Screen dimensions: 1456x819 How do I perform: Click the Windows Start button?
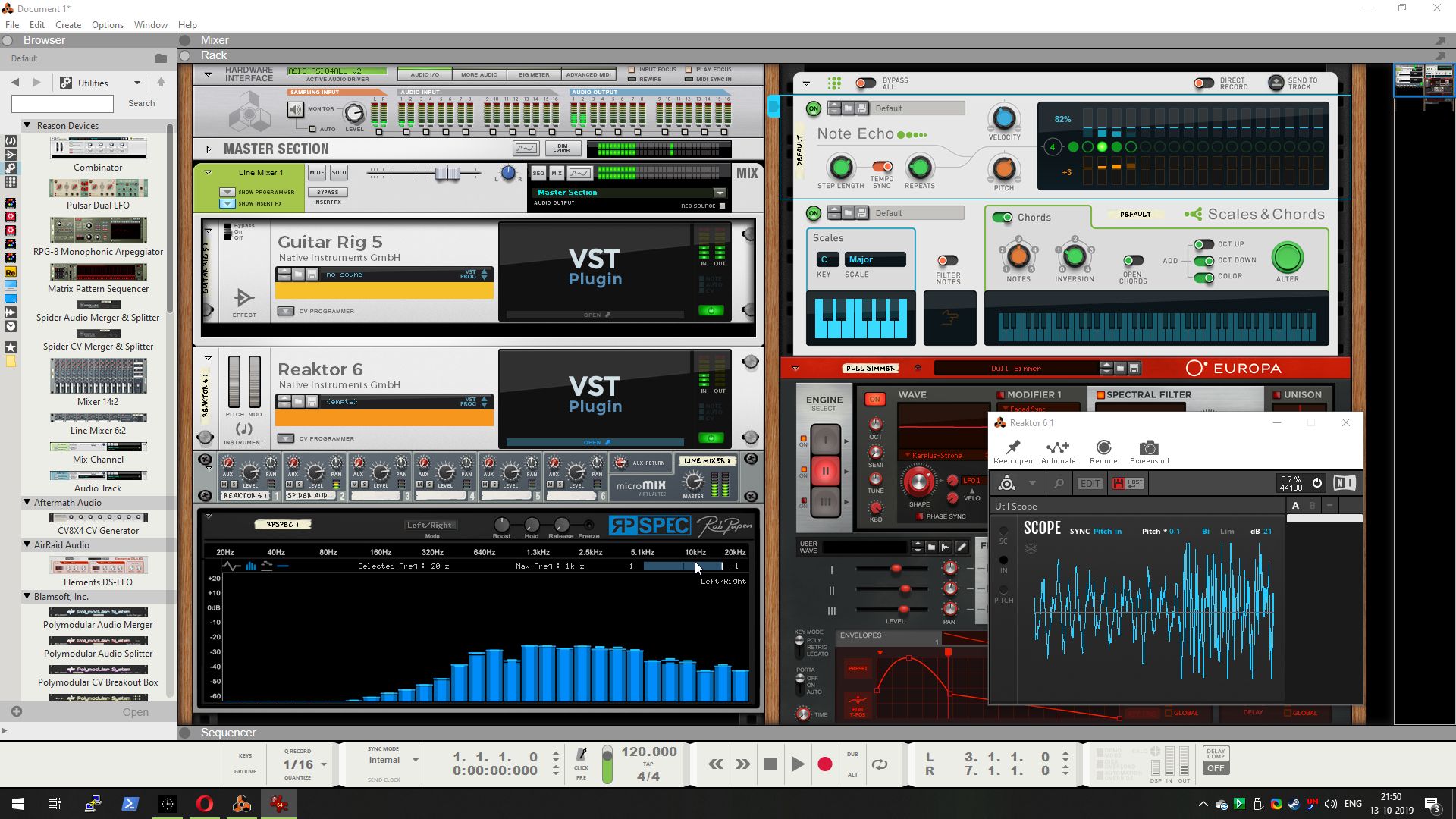click(x=18, y=804)
